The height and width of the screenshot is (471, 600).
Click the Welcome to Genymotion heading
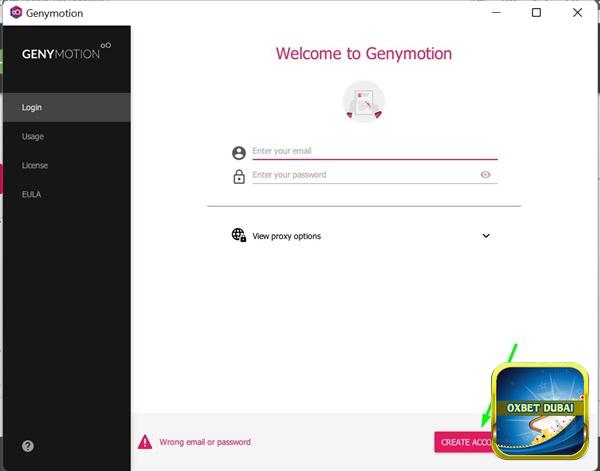tap(364, 54)
